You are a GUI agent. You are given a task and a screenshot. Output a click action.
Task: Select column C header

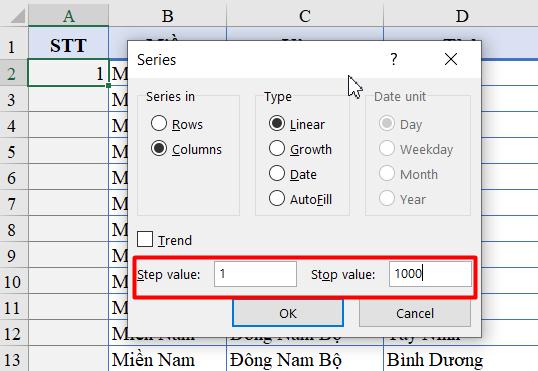point(305,15)
